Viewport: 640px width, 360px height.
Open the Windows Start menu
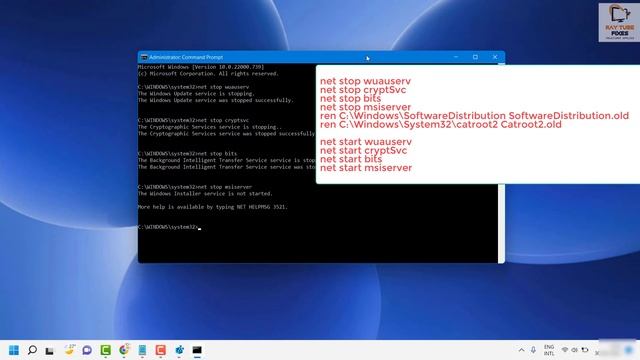(x=13, y=350)
